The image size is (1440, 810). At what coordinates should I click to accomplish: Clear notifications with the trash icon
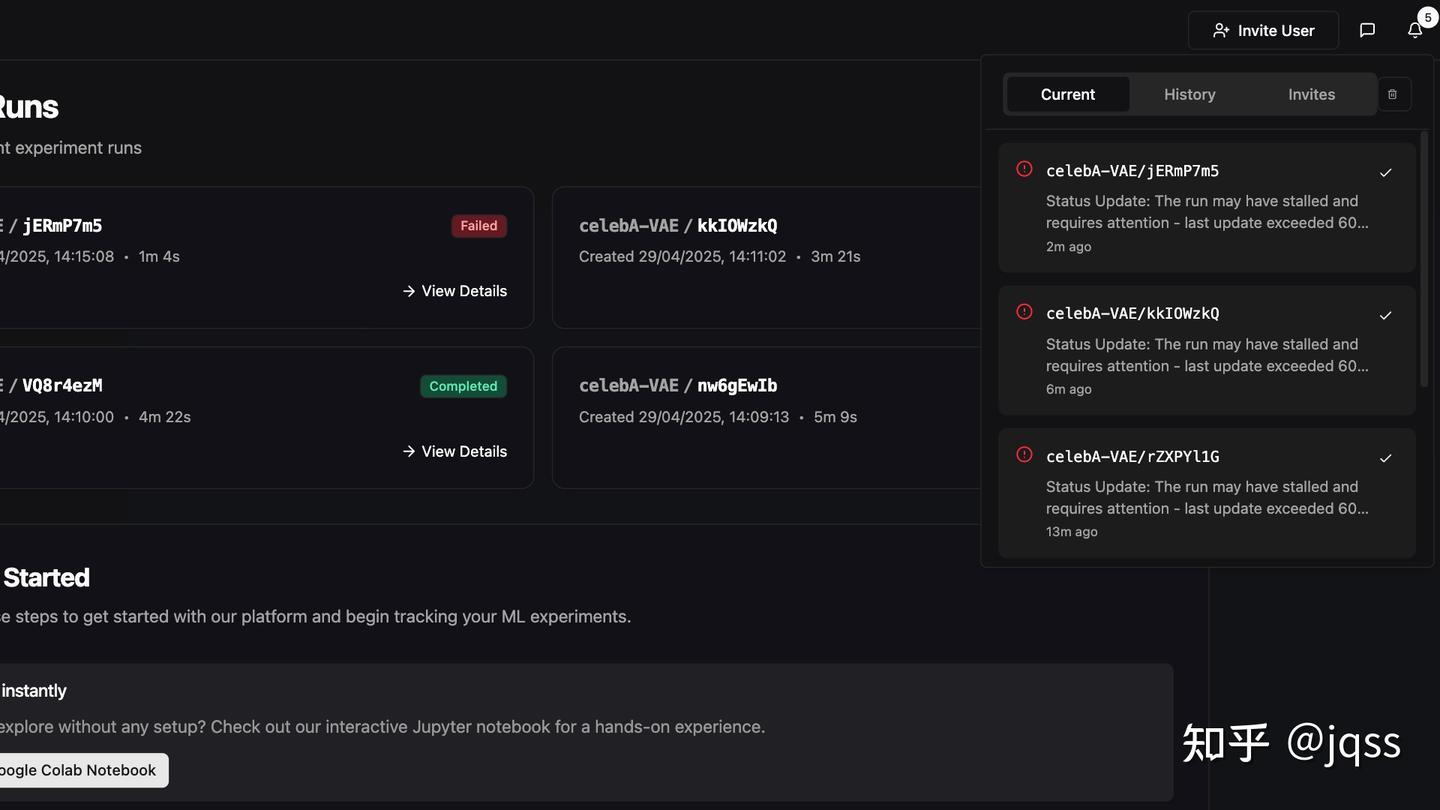[x=1392, y=93]
